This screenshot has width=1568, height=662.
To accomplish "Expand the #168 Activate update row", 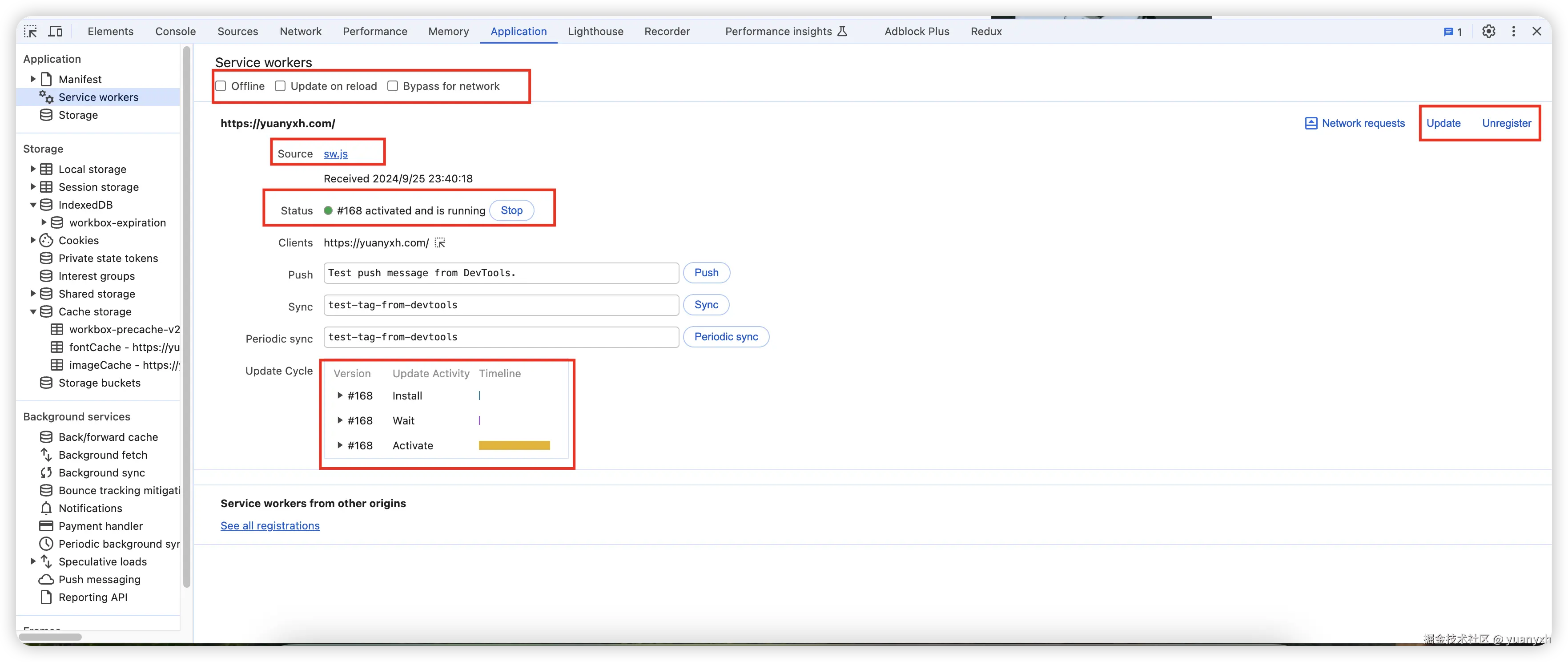I will click(x=340, y=445).
